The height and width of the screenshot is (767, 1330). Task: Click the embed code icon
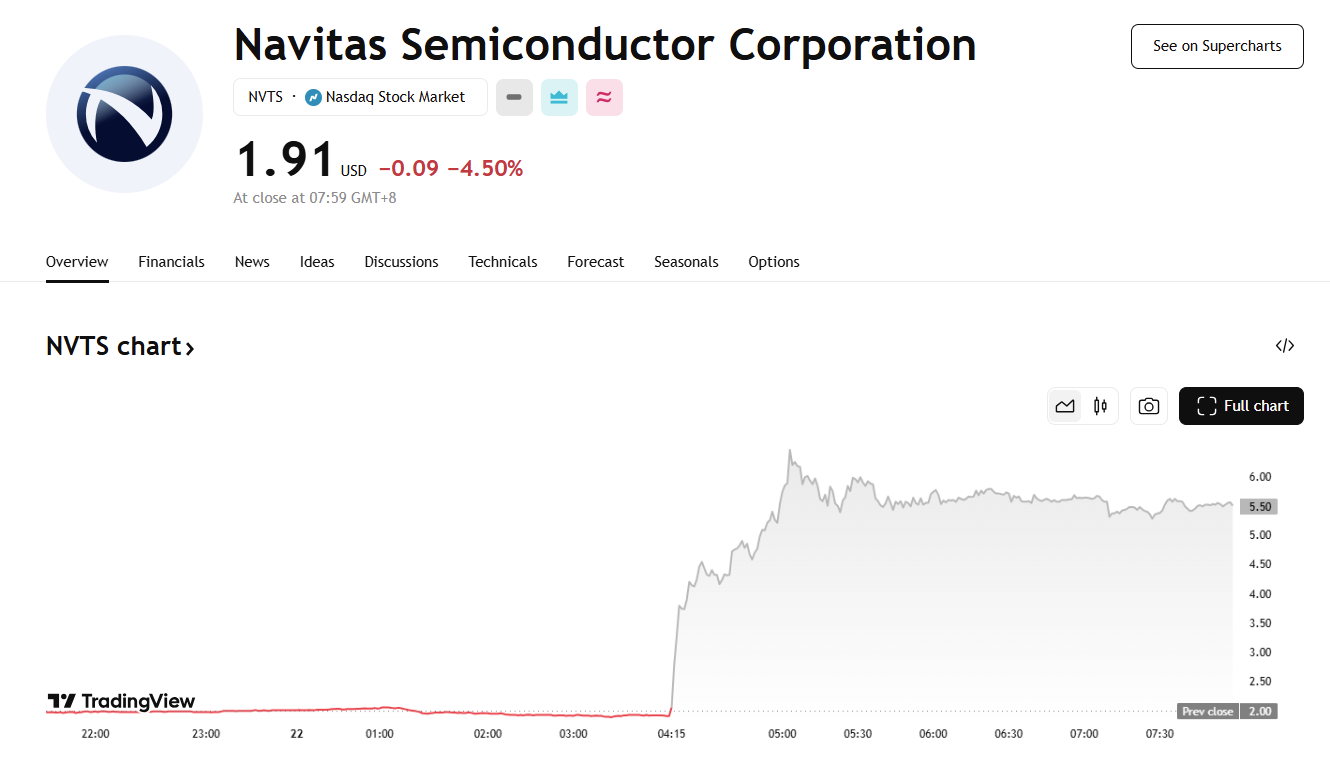1285,346
